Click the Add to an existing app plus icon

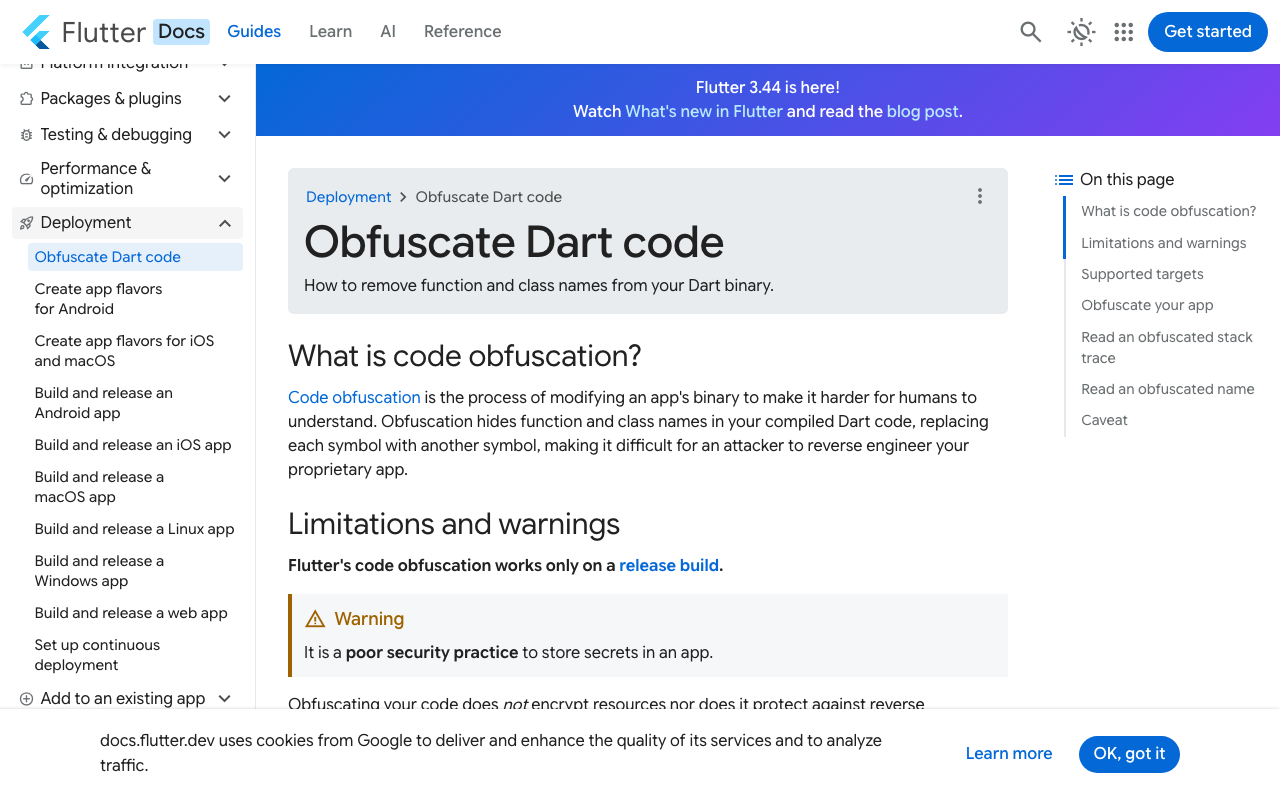pyautogui.click(x=27, y=698)
